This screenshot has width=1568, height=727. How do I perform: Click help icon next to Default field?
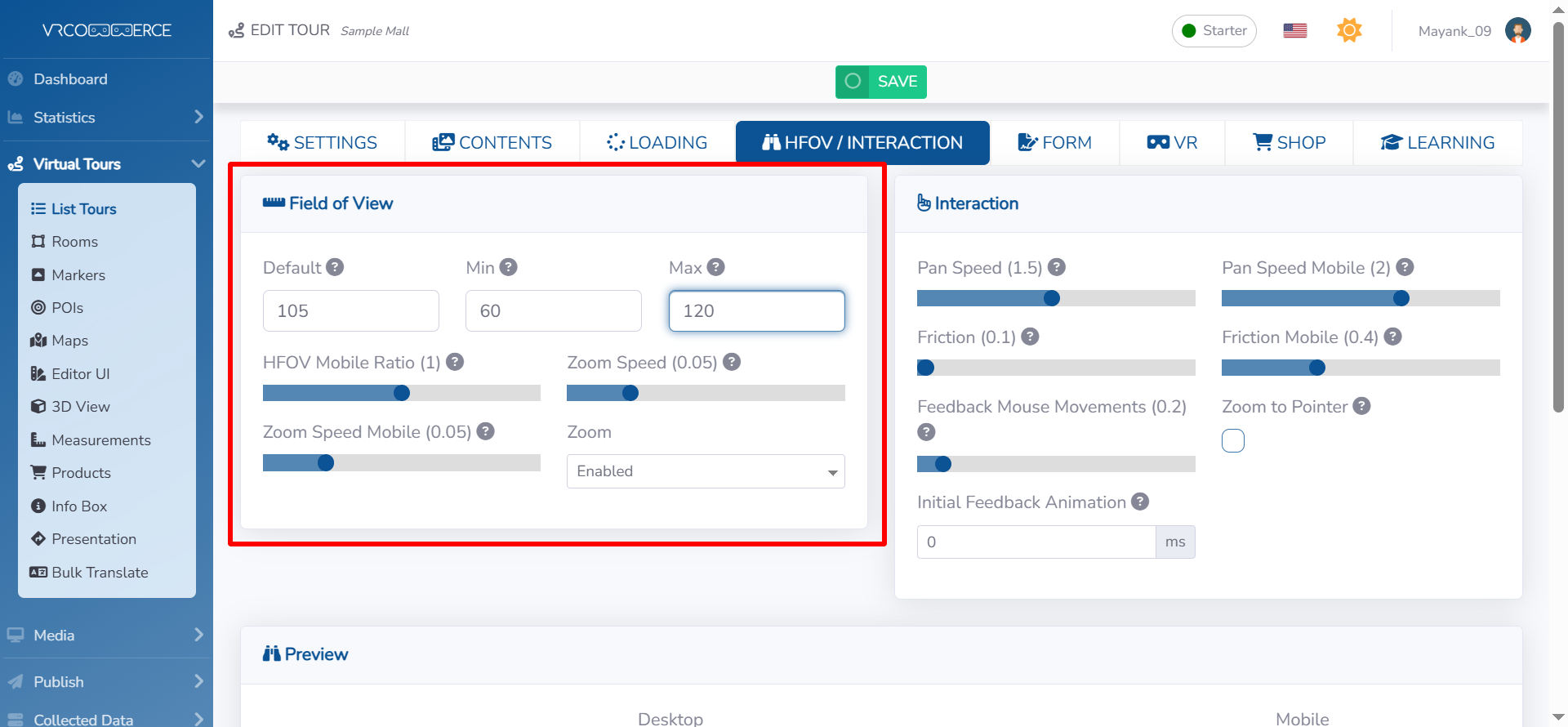click(335, 267)
